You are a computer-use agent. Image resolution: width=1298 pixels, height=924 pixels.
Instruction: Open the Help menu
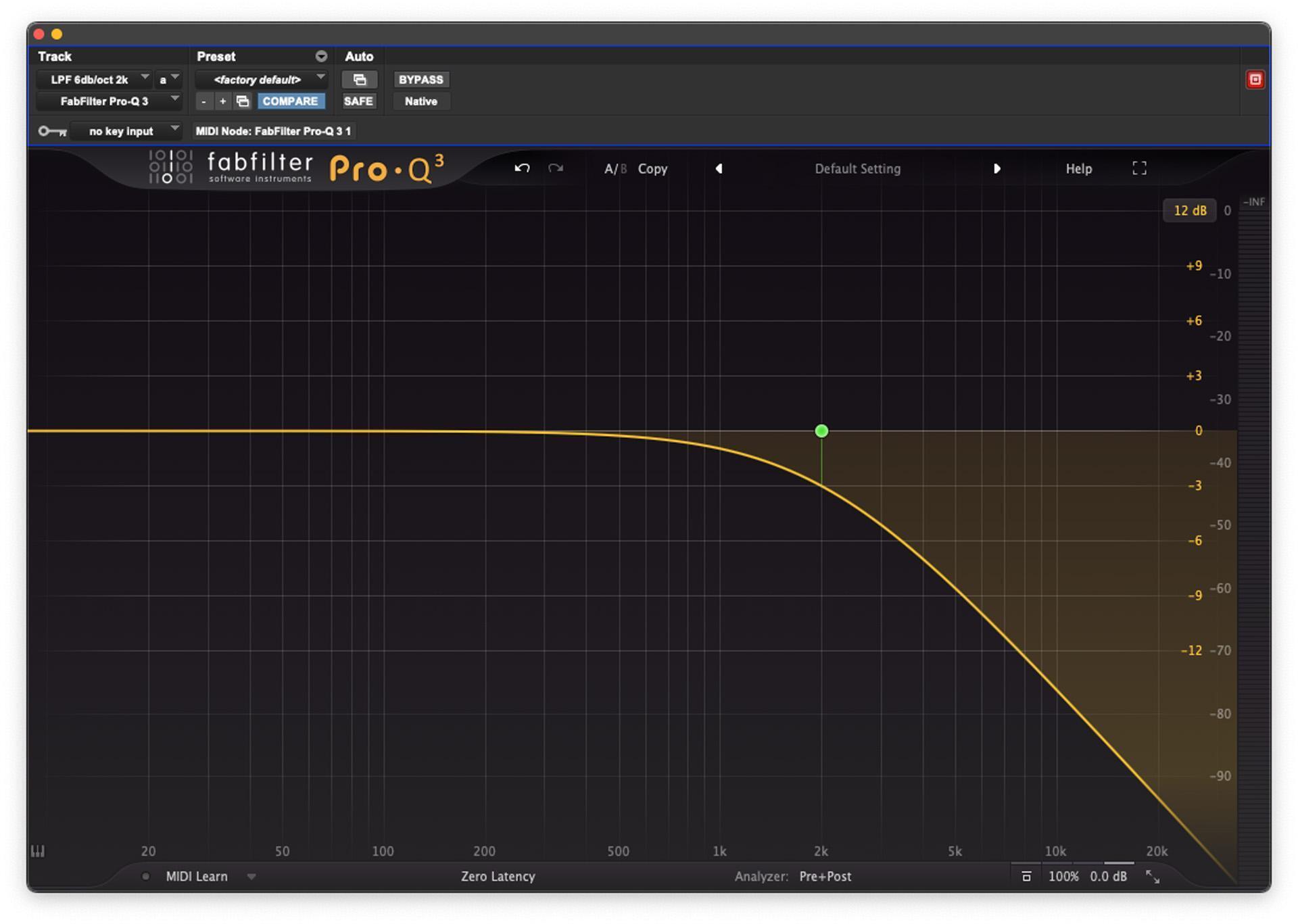[1078, 168]
